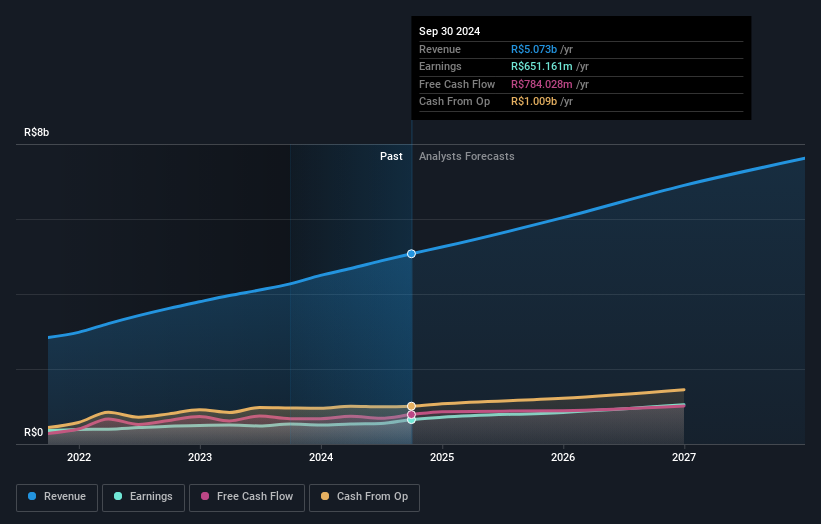Screen dimensions: 821x524
Task: Click the Sep 30 2024 tooltip date
Action: [x=449, y=31]
